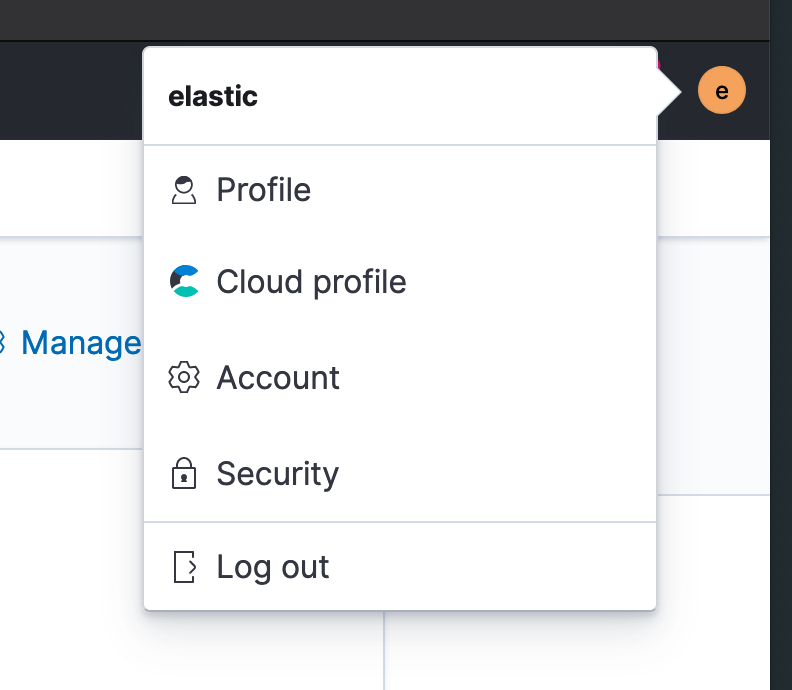Click the Elastic Cloud logo icon
Screen dimensions: 792x690
184,281
